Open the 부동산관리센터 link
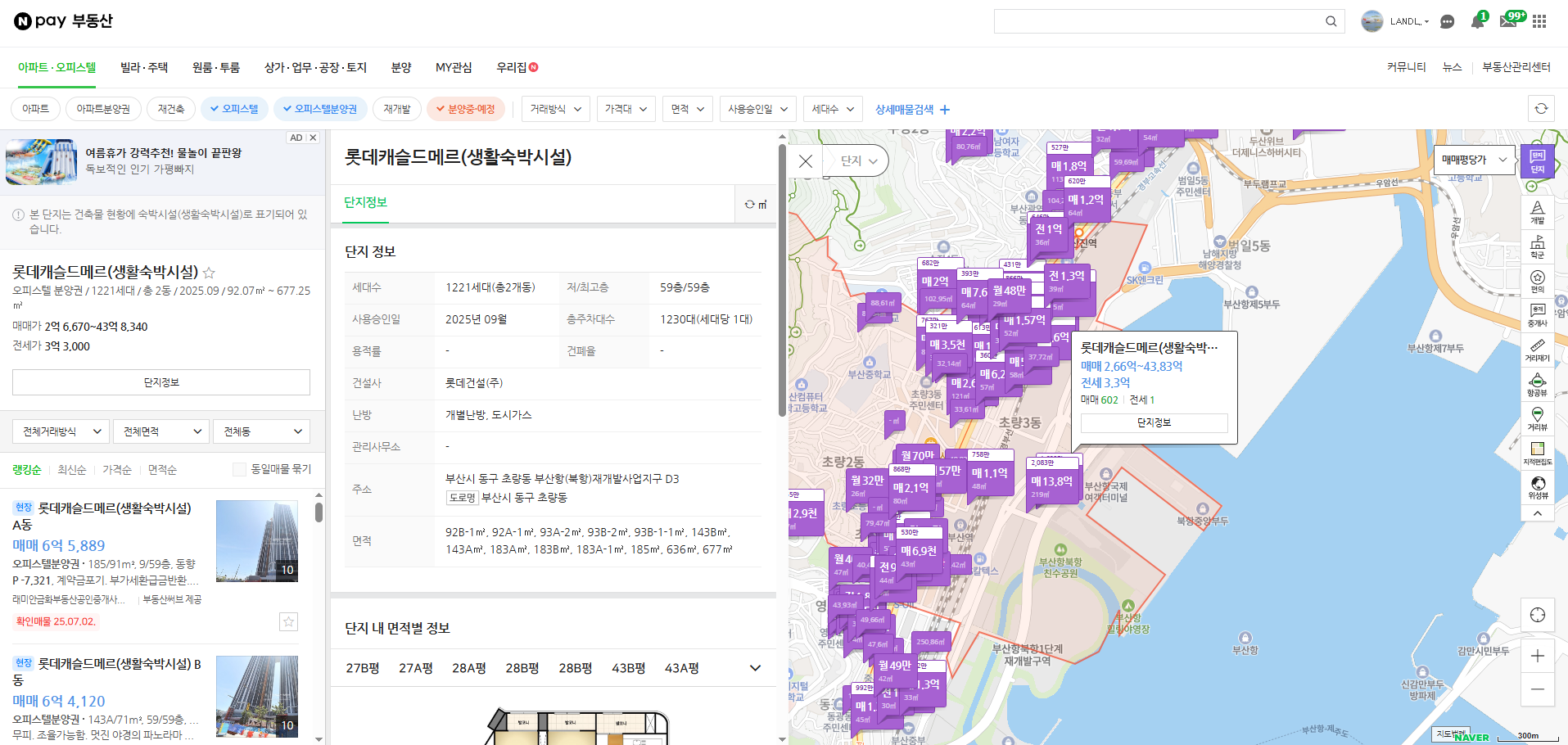 (x=1516, y=67)
